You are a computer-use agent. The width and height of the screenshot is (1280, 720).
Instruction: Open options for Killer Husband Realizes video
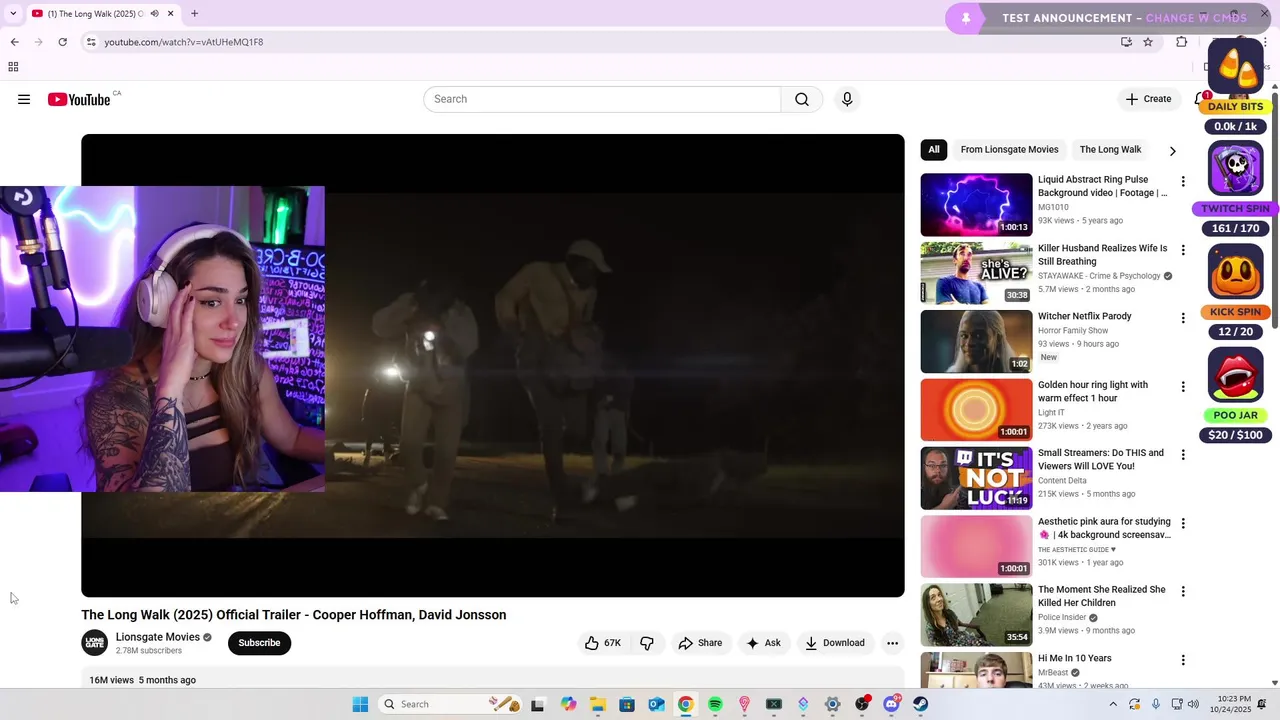(1183, 250)
